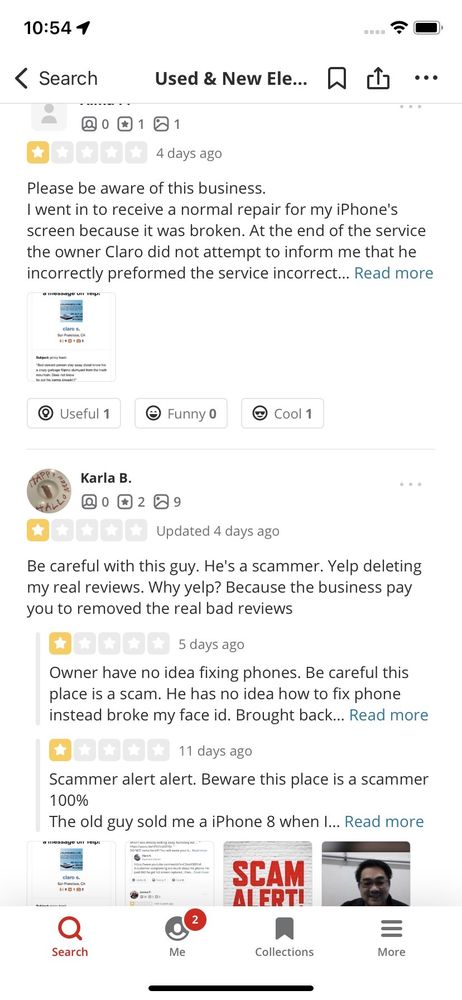Open the Collections tab
462x1000 pixels.
[x=285, y=936]
